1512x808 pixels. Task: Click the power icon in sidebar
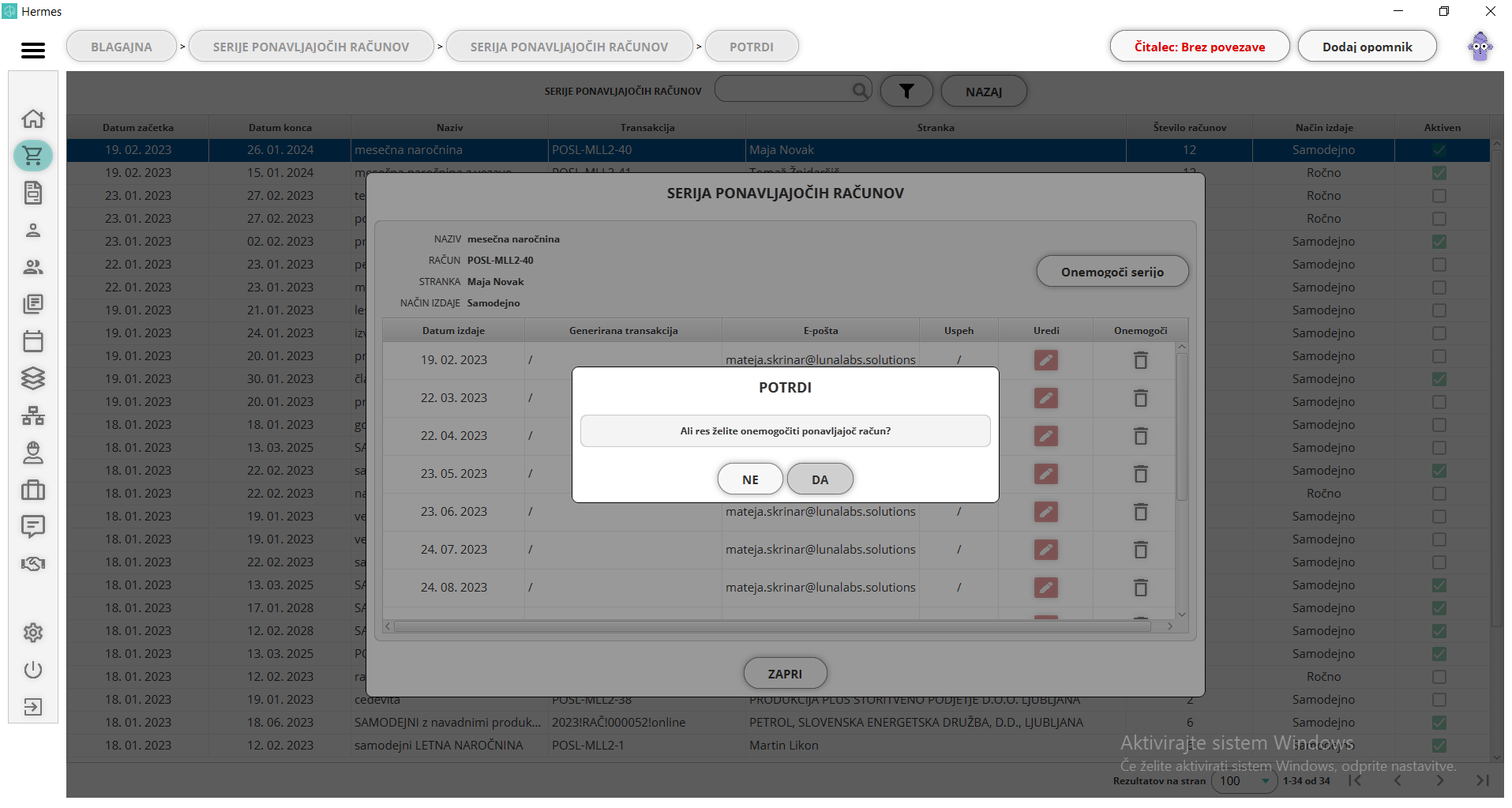tap(33, 670)
